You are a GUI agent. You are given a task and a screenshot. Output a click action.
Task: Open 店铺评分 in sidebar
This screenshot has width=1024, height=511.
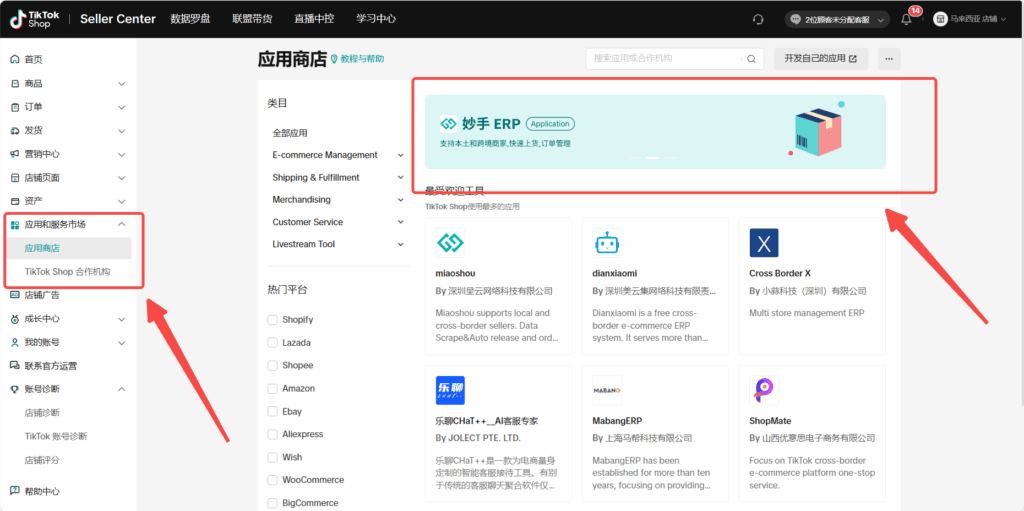[x=42, y=460]
